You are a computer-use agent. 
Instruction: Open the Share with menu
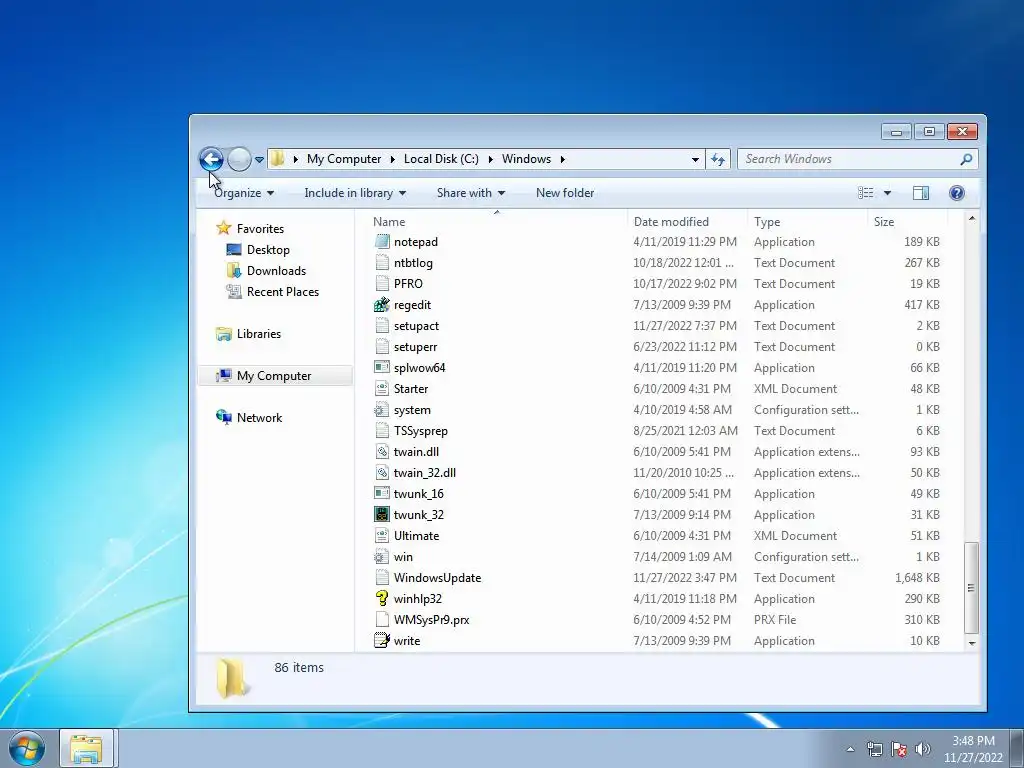pyautogui.click(x=471, y=193)
